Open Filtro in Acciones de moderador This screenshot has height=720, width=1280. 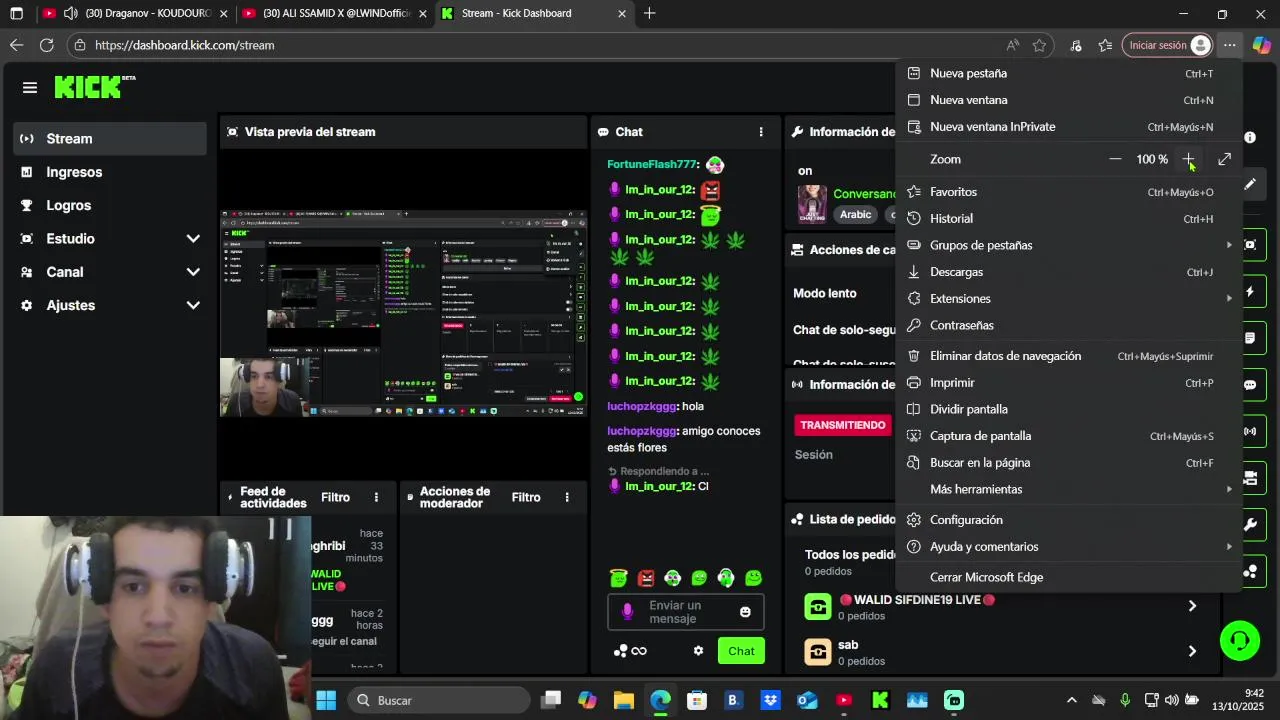525,497
